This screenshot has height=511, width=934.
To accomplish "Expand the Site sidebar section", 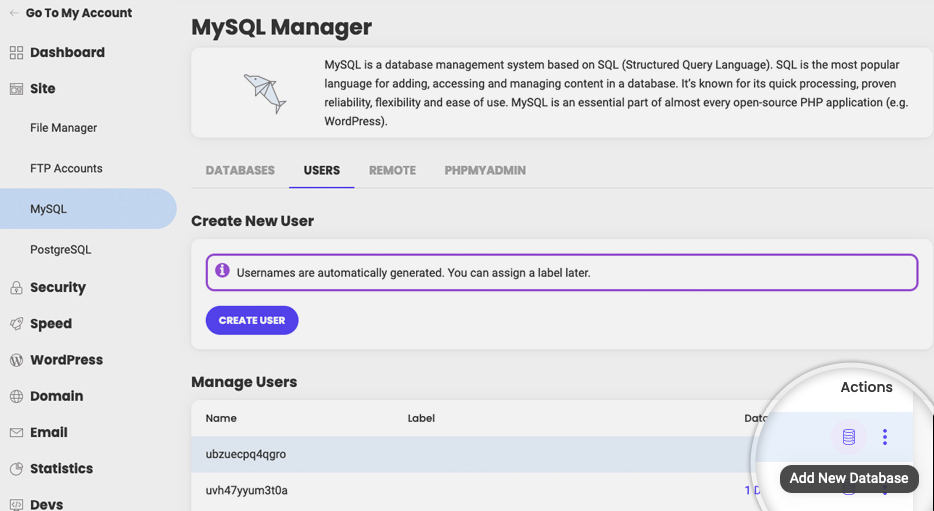I will [x=43, y=89].
